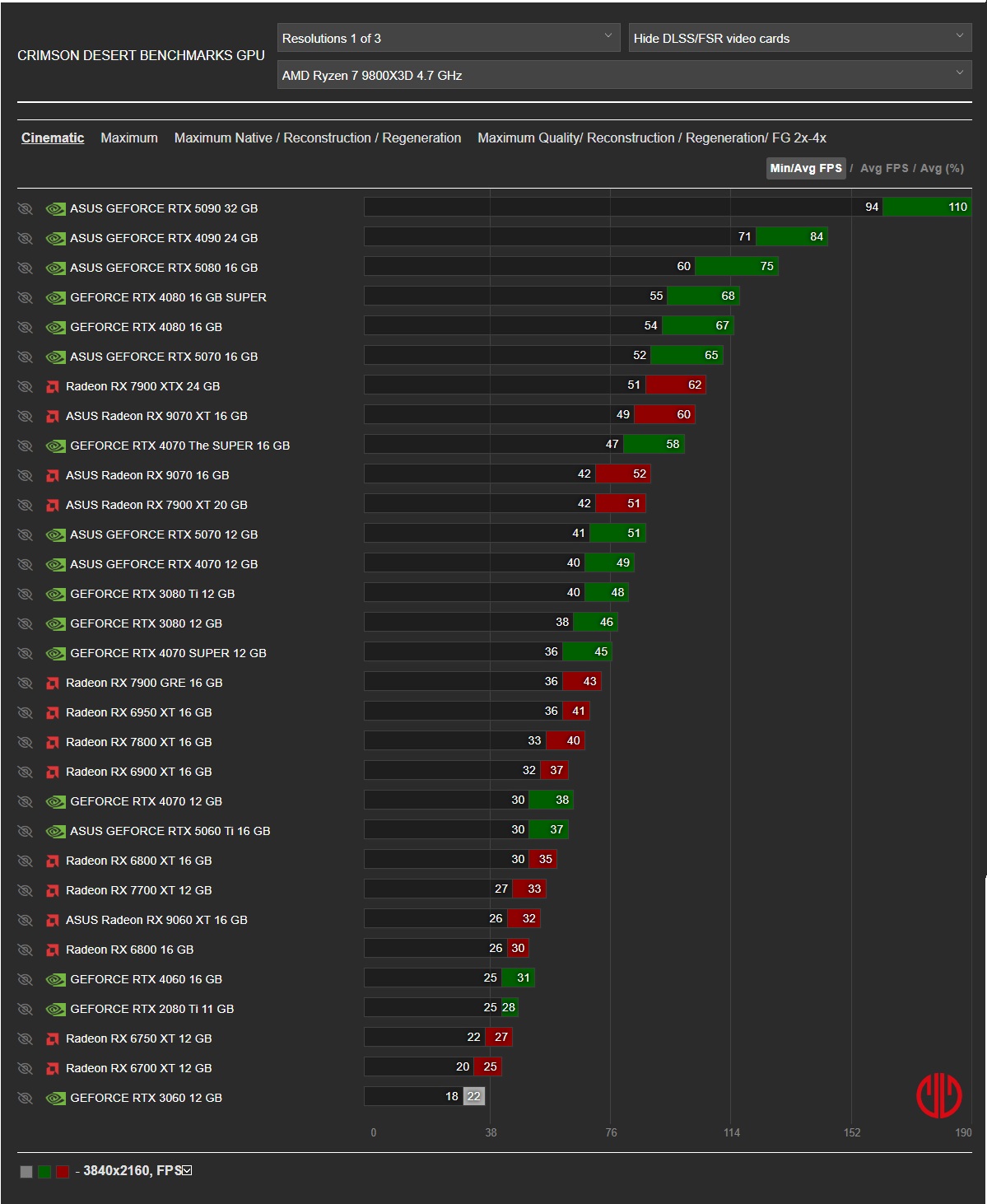Click the AMD logo beside ASUS Radeon RX 9070 16 GB

point(53,476)
